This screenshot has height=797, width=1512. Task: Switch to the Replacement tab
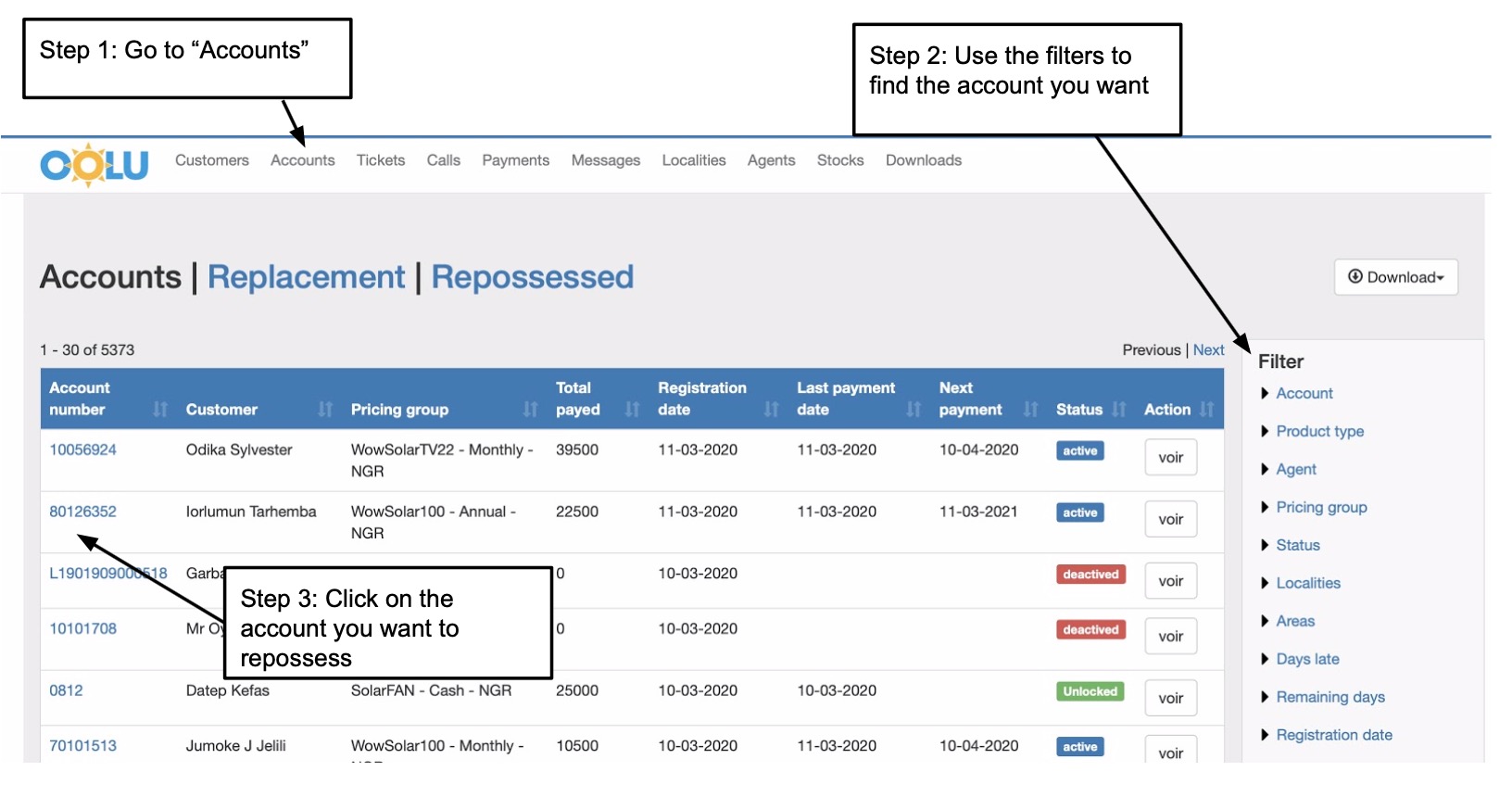pyautogui.click(x=306, y=277)
